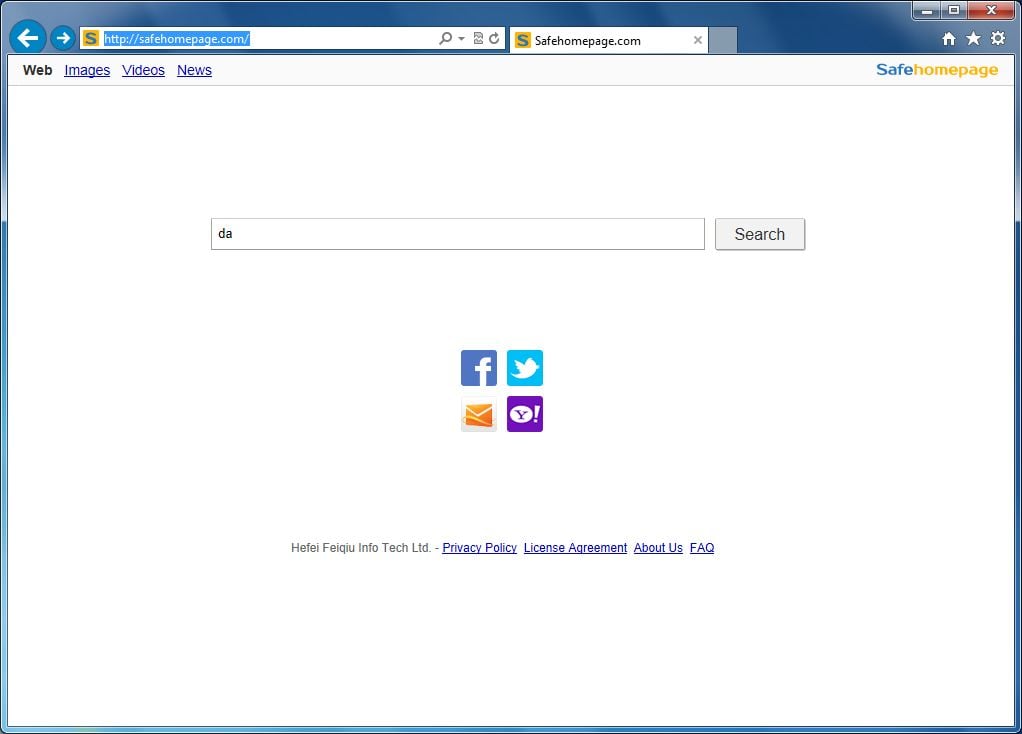
Task: Open a new blank tab
Action: (x=722, y=40)
